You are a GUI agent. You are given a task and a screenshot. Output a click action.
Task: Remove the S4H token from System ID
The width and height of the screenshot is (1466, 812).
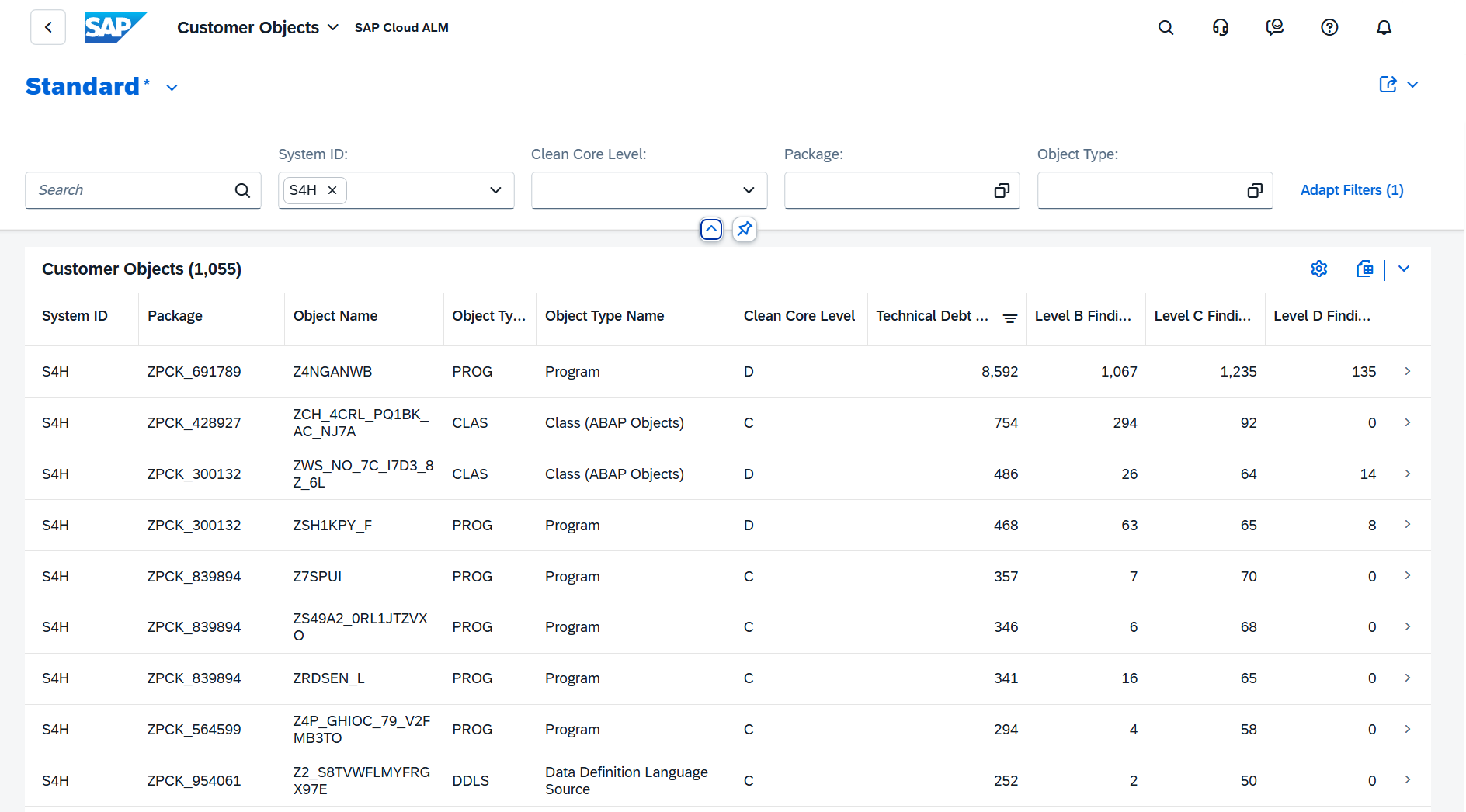coord(332,190)
